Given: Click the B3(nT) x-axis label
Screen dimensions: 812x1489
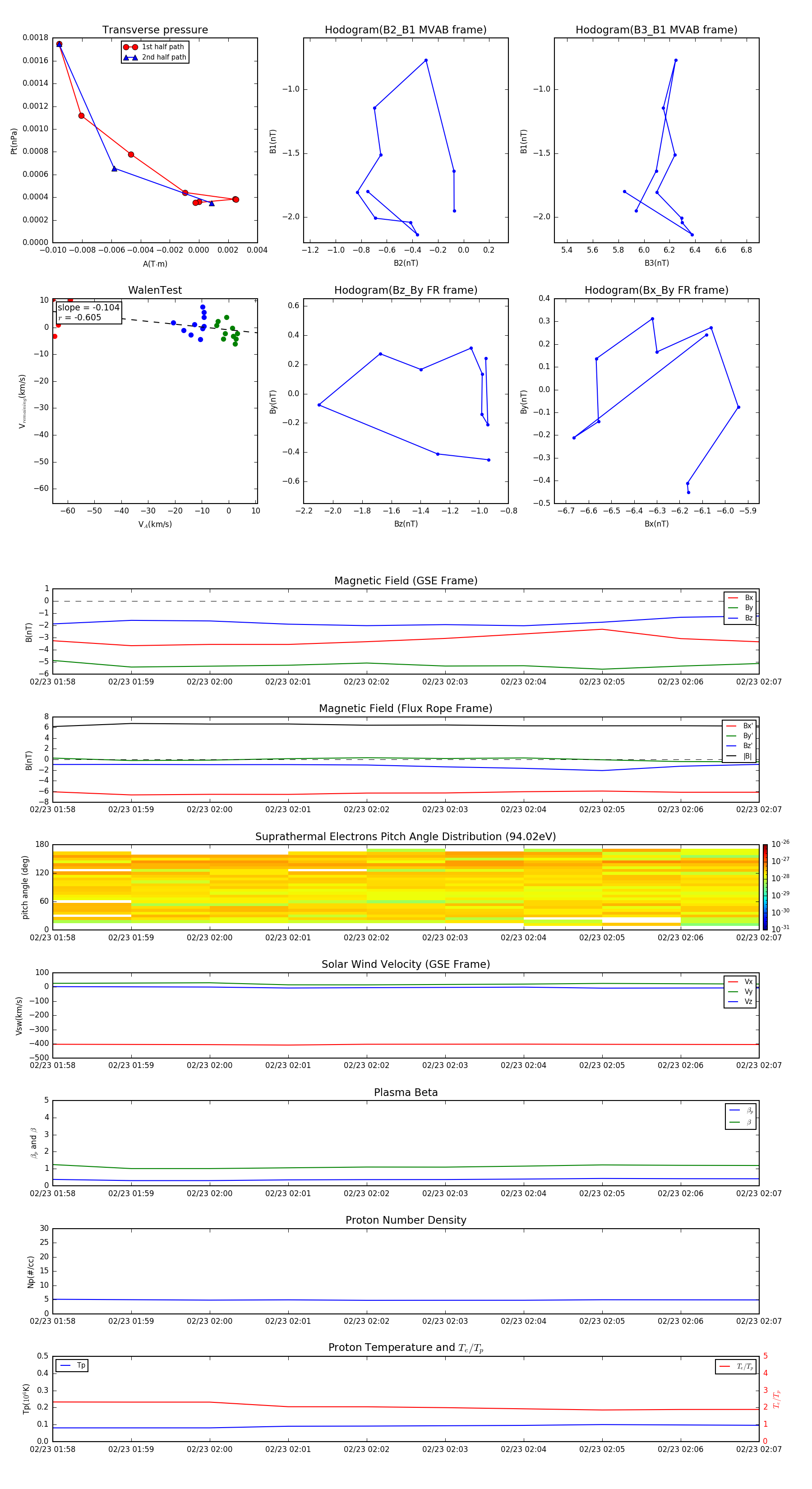Looking at the screenshot, I should (656, 263).
